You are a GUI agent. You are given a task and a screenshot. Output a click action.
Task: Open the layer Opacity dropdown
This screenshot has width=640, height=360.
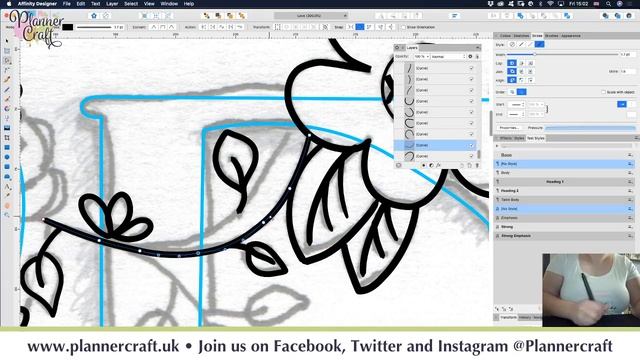pyautogui.click(x=422, y=57)
